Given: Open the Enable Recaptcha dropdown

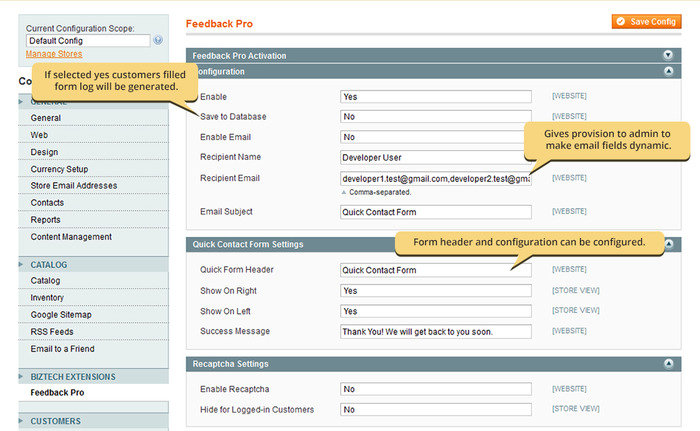Looking at the screenshot, I should [435, 389].
